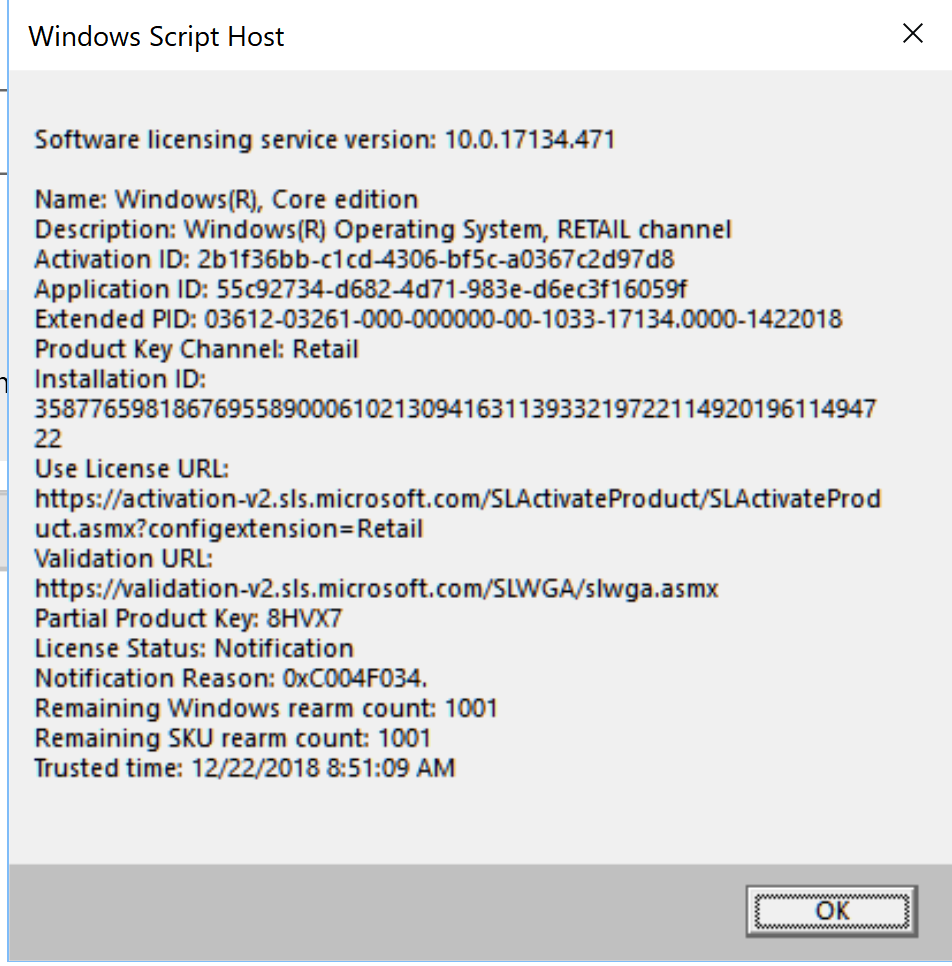952x966 pixels.
Task: Click the Windows Script Host title text
Action: [x=156, y=36]
